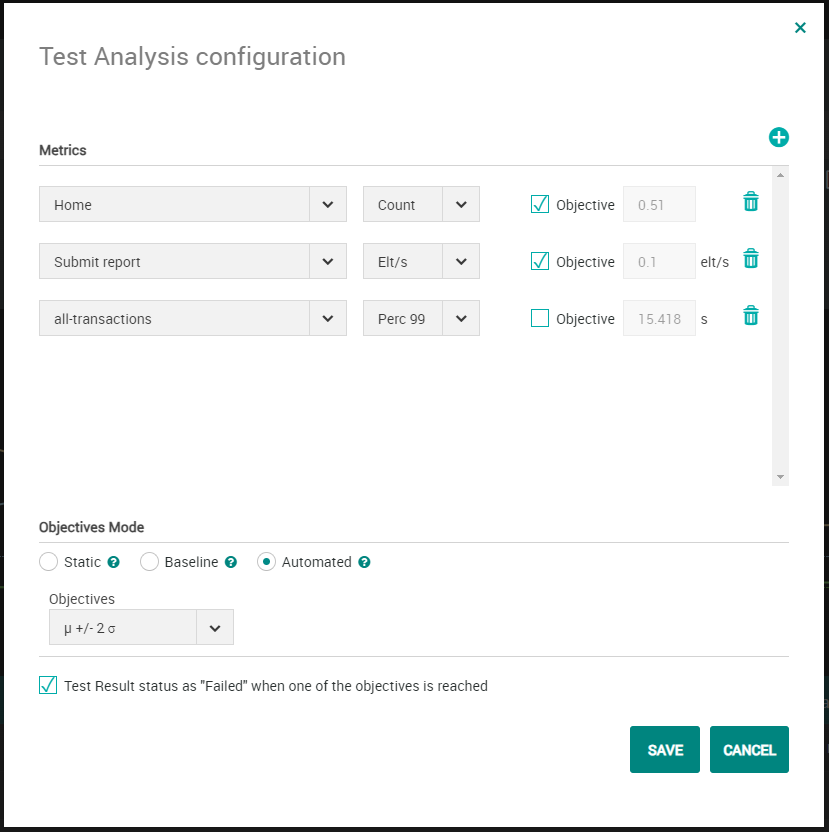Toggle the Test Result status as Failed checkbox
This screenshot has width=829, height=832.
48,685
